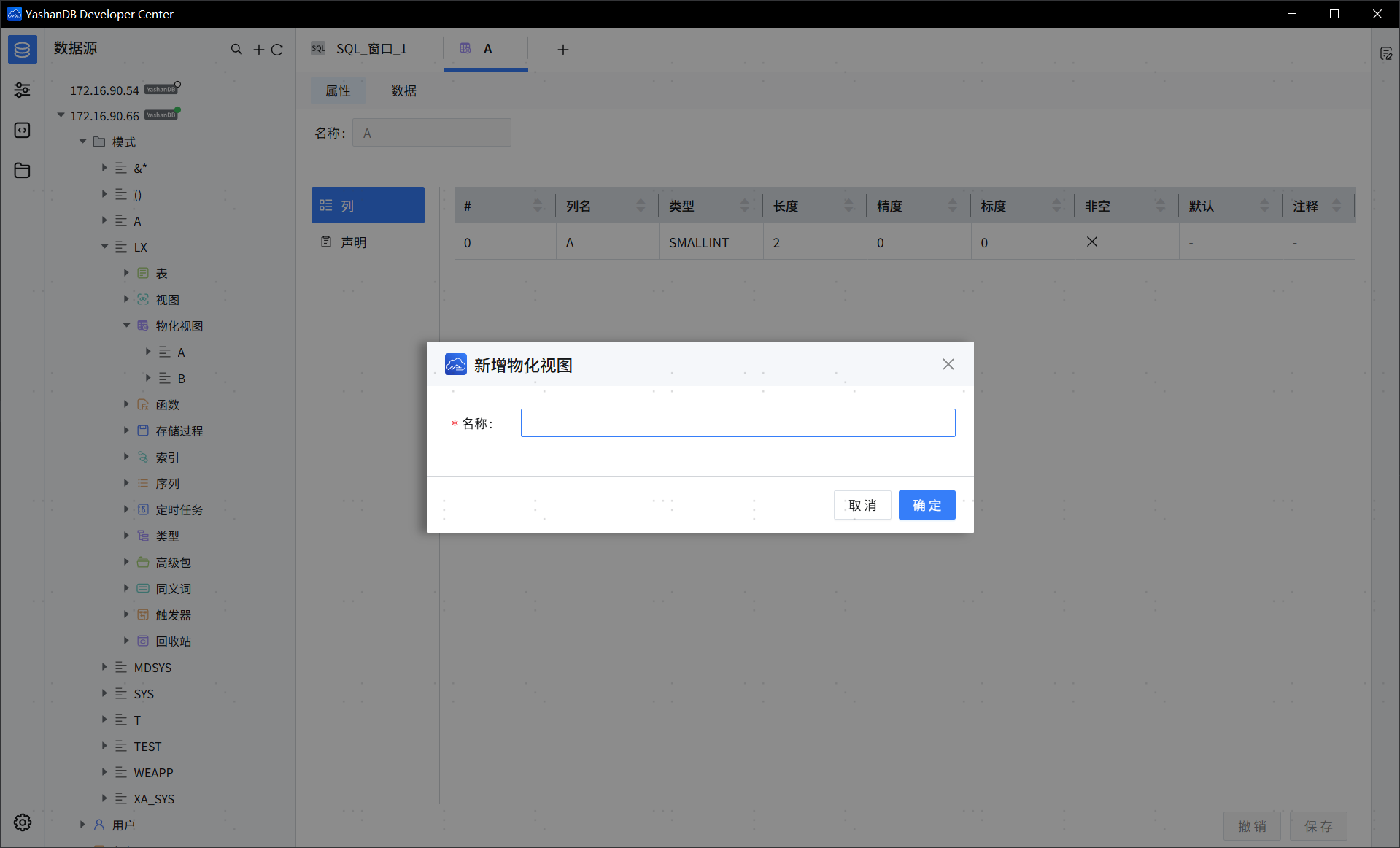Open the notes icon at top right
Viewport: 1400px width, 848px height.
[x=1386, y=53]
